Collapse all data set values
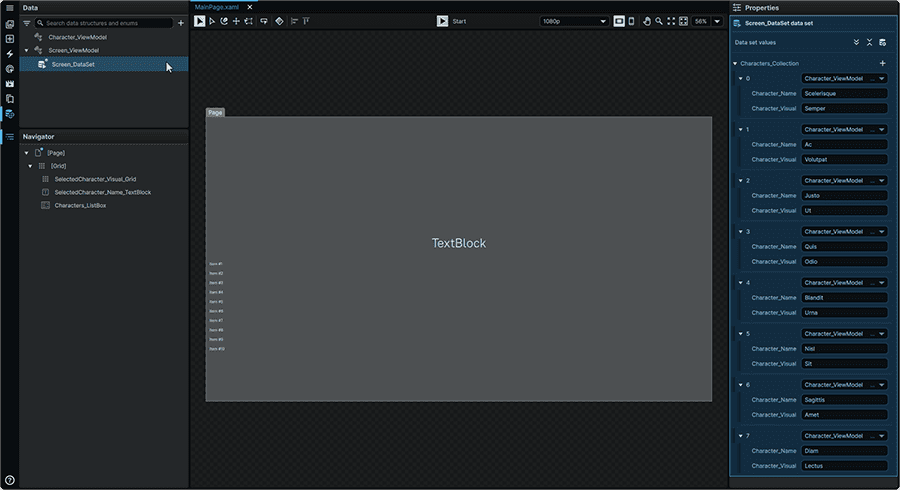The height and width of the screenshot is (490, 900). 870,42
